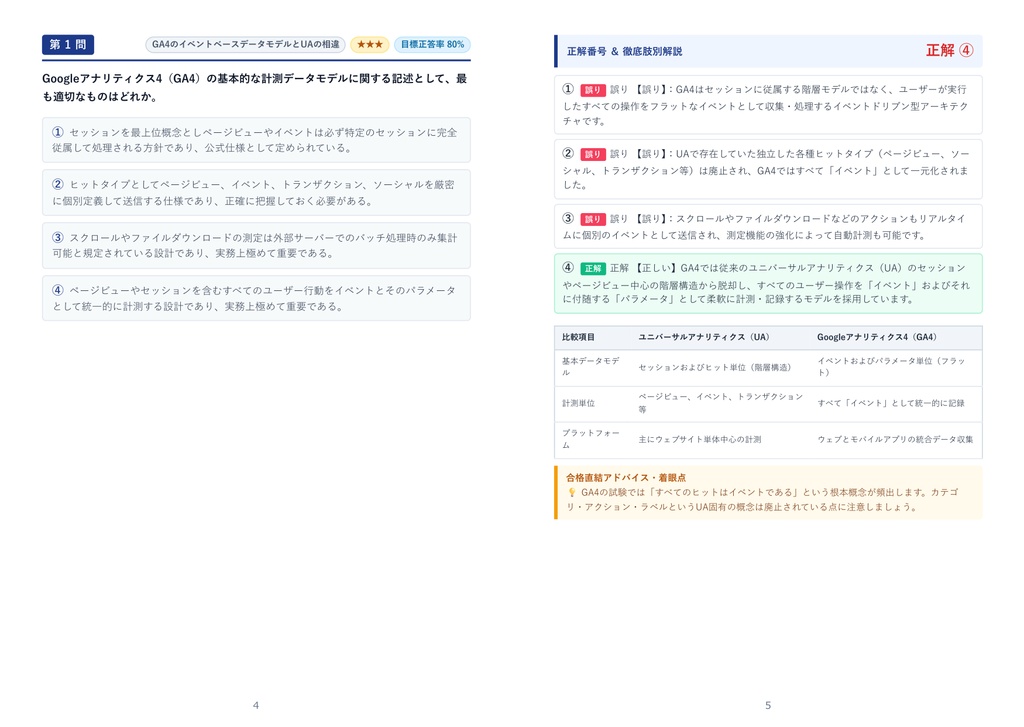Click the red 正解 ④ answer label
1024x727 pixels.
(x=950, y=50)
